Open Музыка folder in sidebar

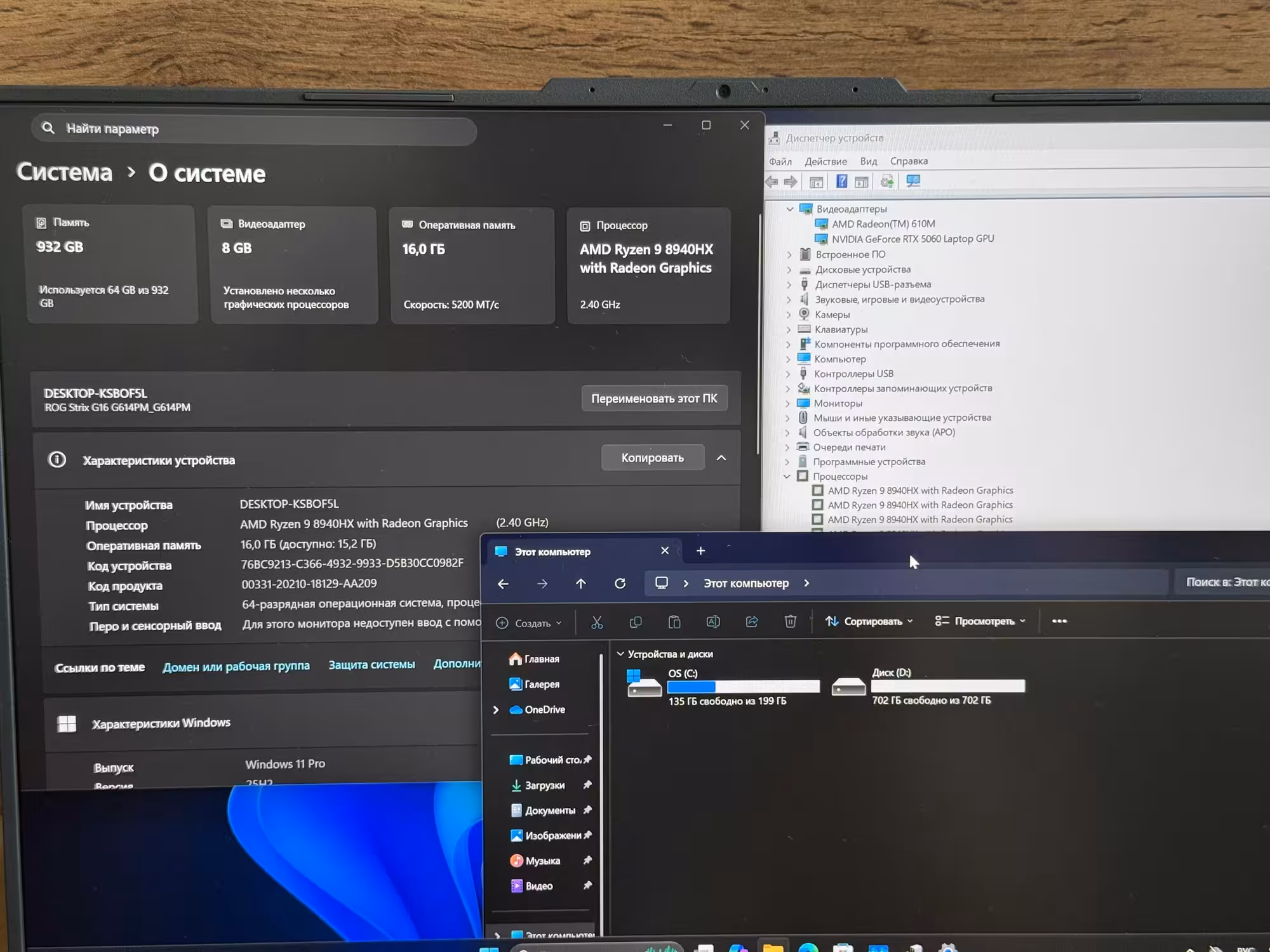coord(535,861)
